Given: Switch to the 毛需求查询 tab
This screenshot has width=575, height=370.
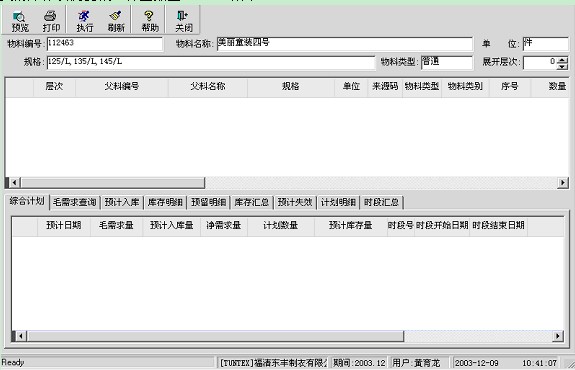Looking at the screenshot, I should pos(74,202).
